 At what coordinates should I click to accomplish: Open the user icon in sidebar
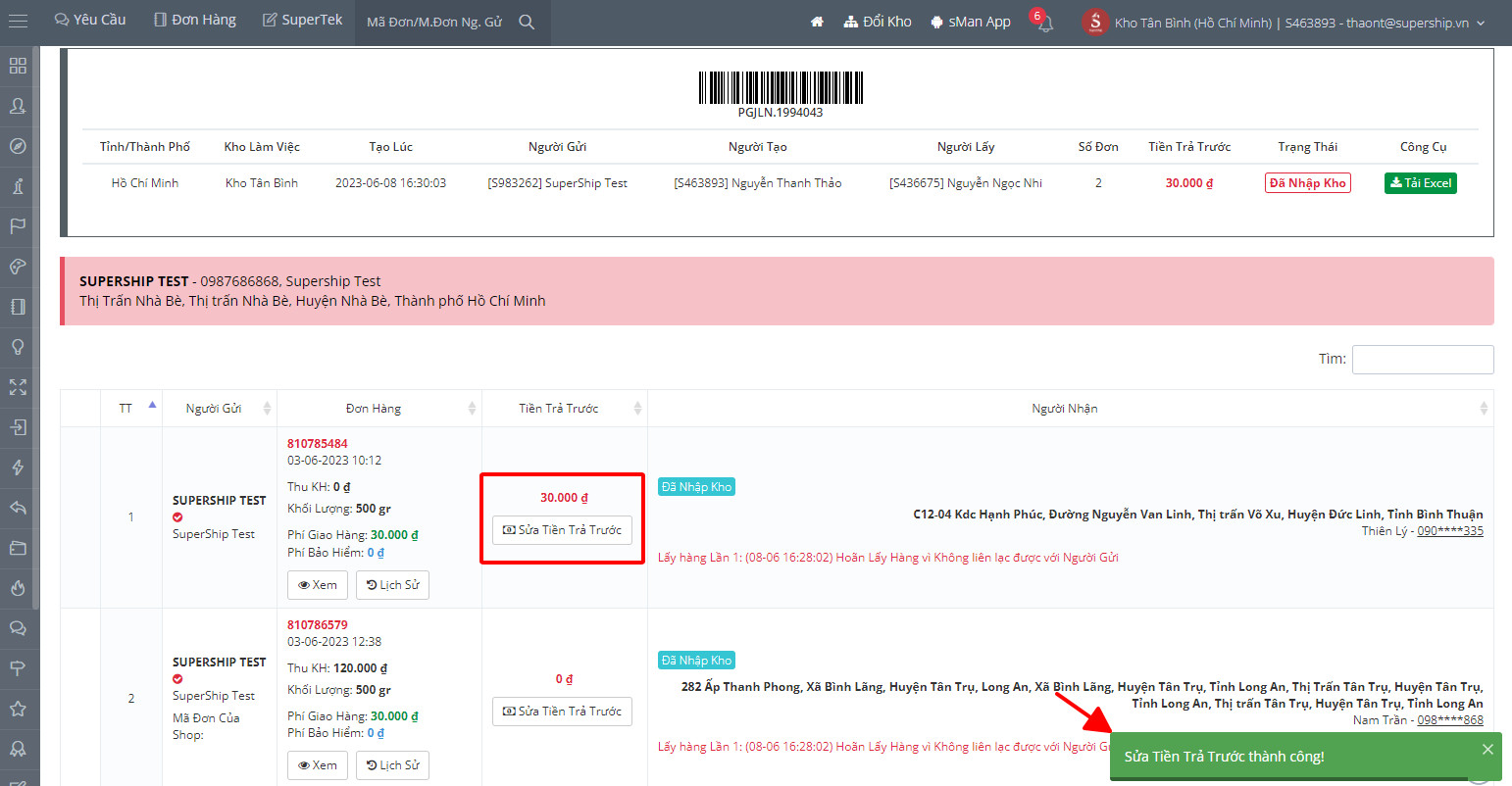click(x=18, y=106)
